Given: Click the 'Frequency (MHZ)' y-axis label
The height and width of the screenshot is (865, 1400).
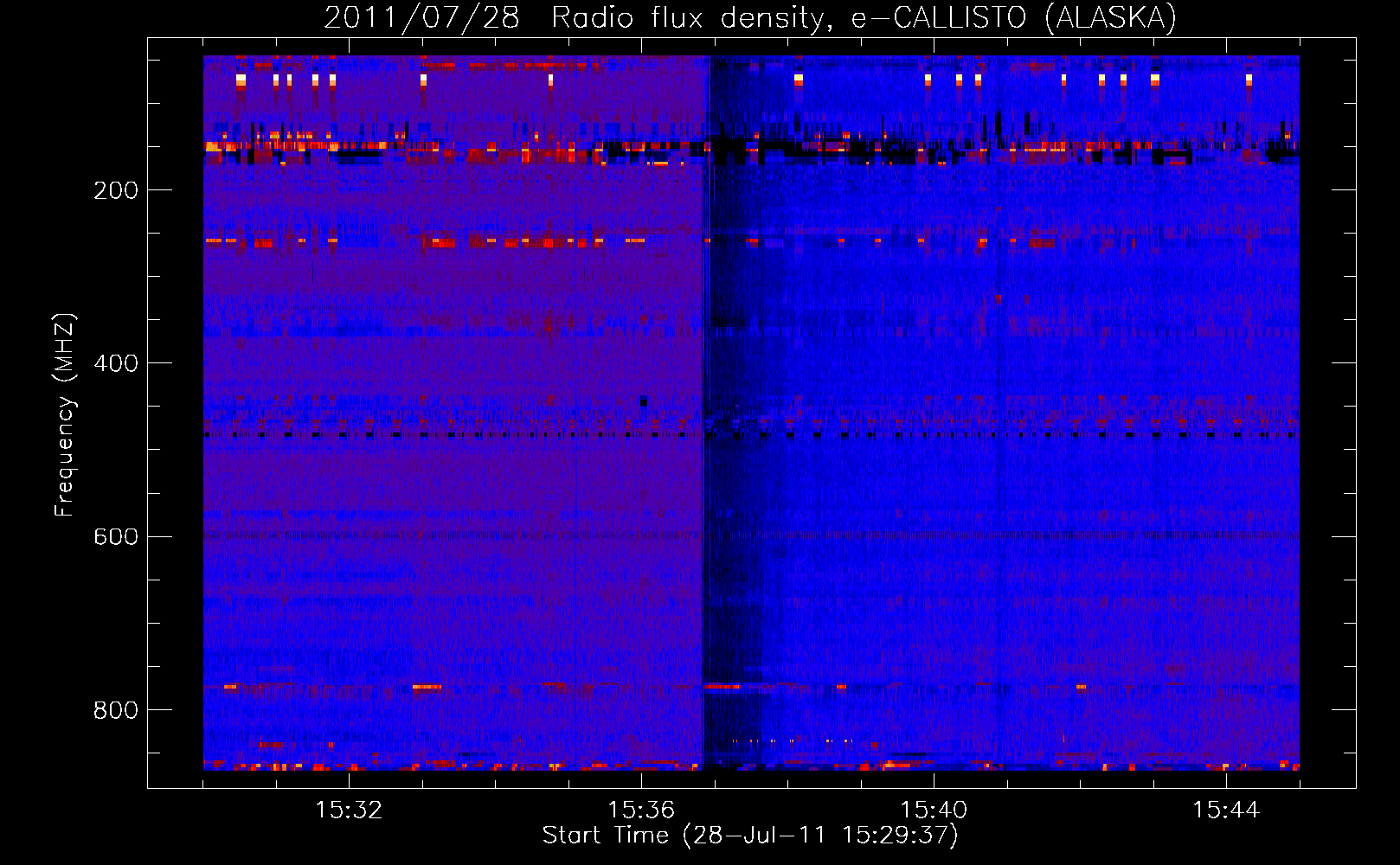Looking at the screenshot, I should [65, 415].
